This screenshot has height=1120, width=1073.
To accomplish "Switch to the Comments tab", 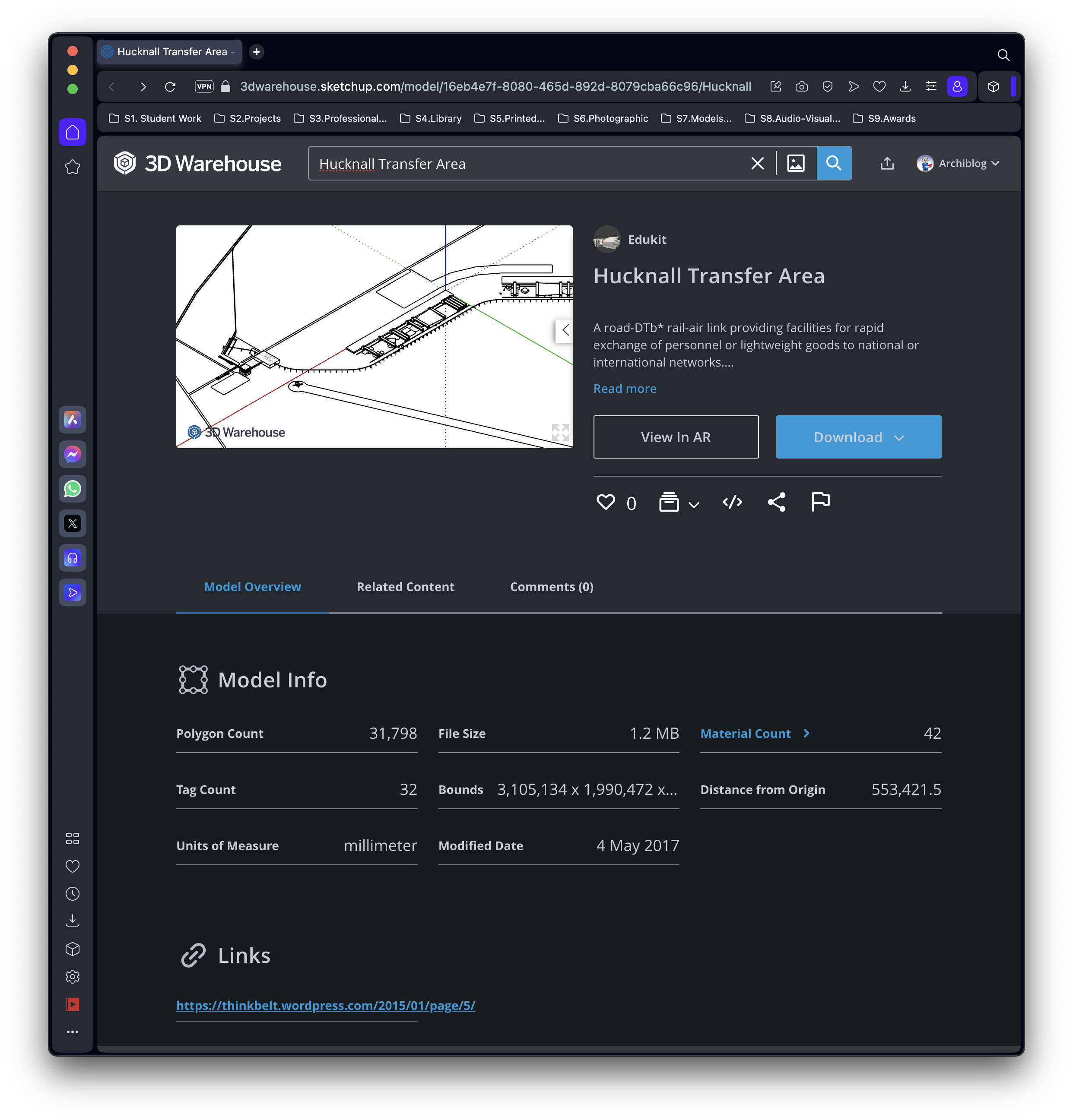I will click(552, 586).
